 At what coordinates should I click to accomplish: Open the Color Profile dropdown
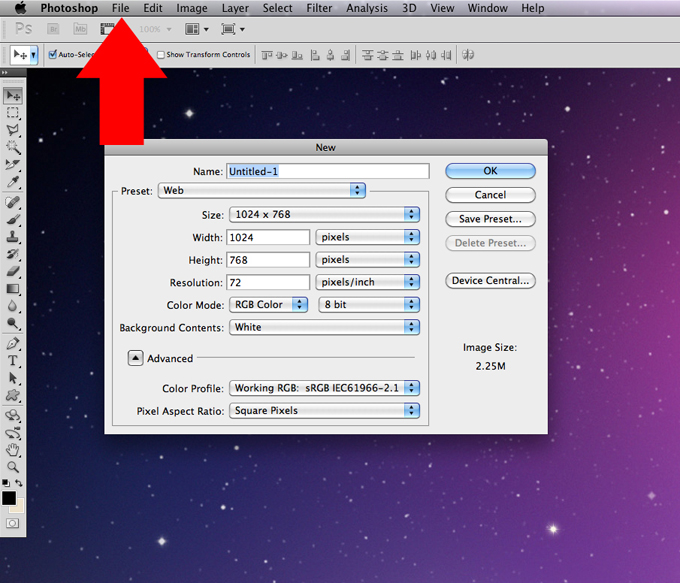coord(324,388)
